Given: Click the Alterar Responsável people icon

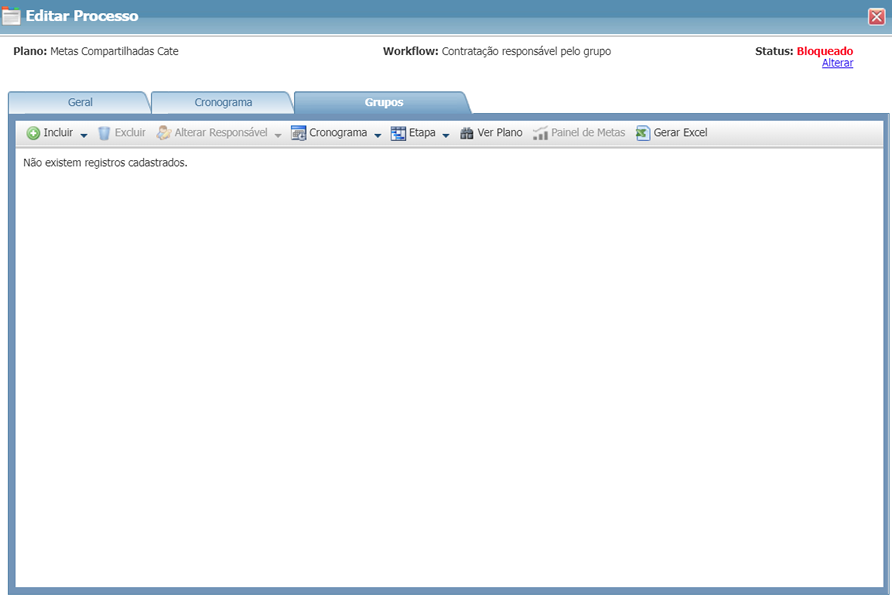Looking at the screenshot, I should (164, 133).
